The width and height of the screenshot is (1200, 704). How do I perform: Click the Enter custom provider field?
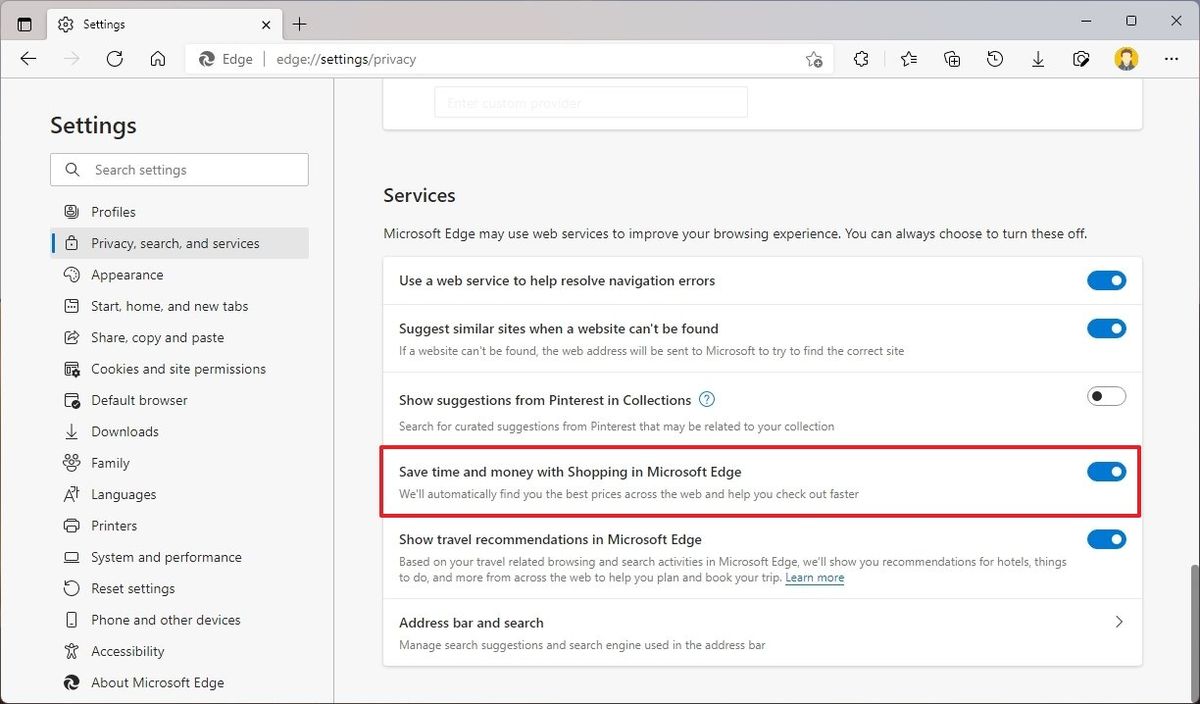tap(590, 102)
